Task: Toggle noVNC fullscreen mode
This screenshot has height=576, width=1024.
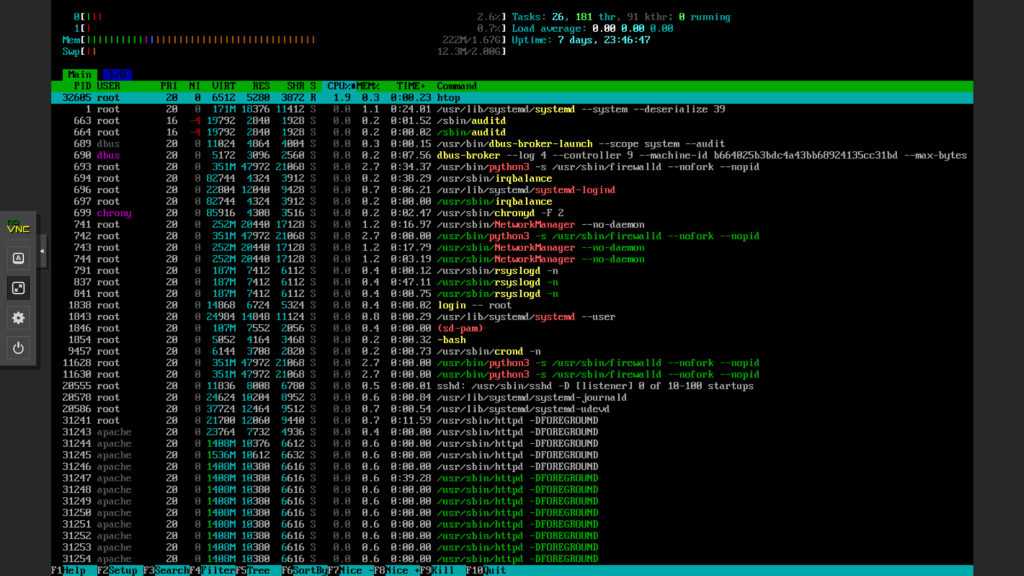Action: [x=18, y=288]
